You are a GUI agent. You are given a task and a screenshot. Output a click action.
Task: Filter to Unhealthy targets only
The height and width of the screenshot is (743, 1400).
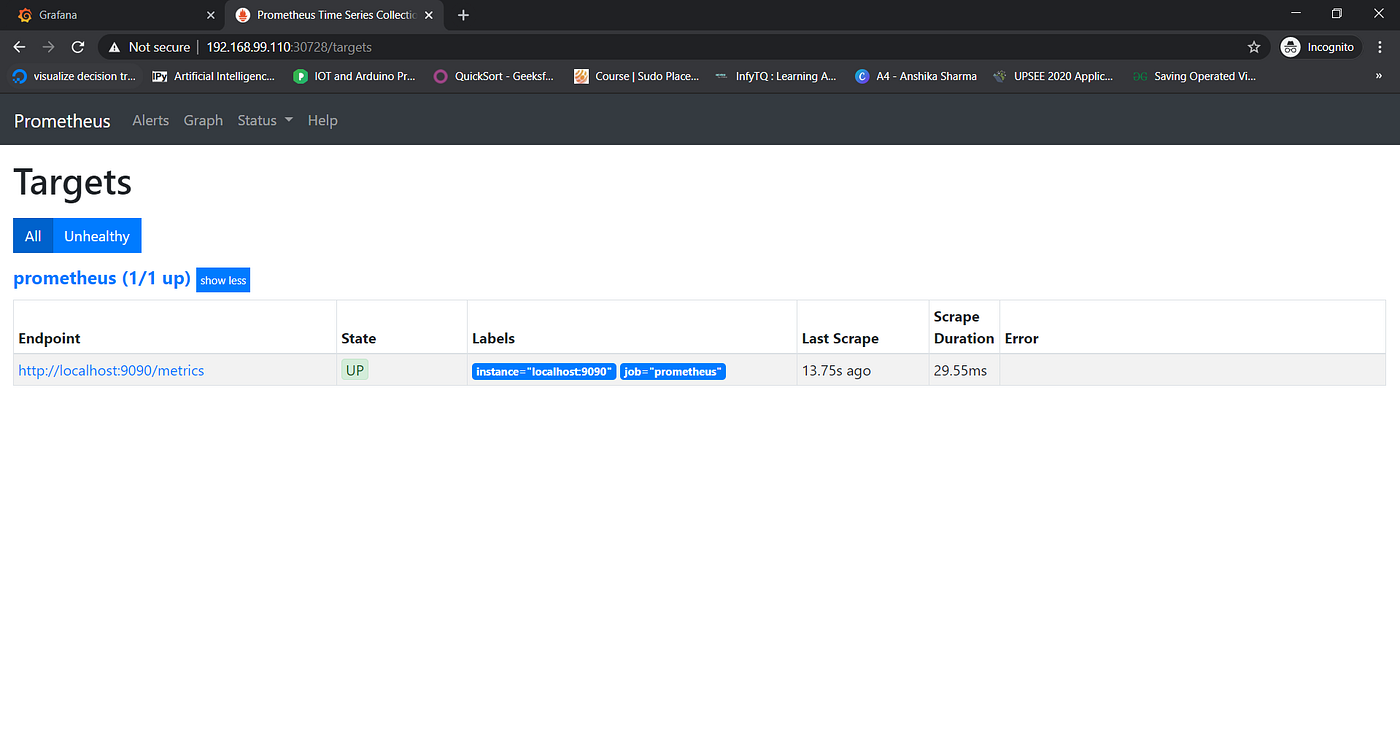click(97, 236)
